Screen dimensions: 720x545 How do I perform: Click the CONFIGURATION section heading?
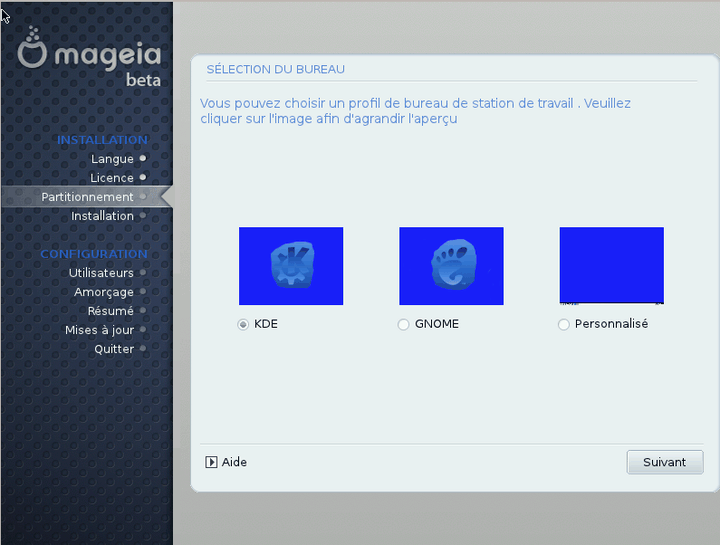(94, 254)
